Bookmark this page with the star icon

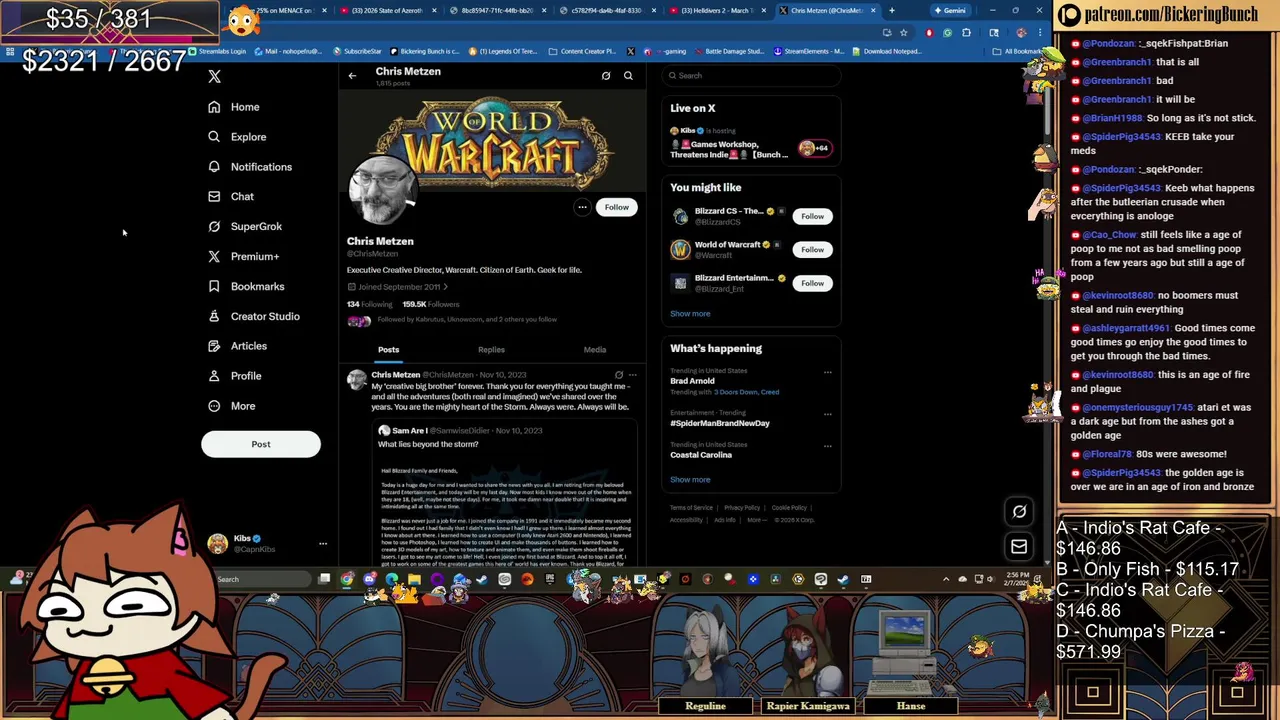pyautogui.click(x=903, y=33)
